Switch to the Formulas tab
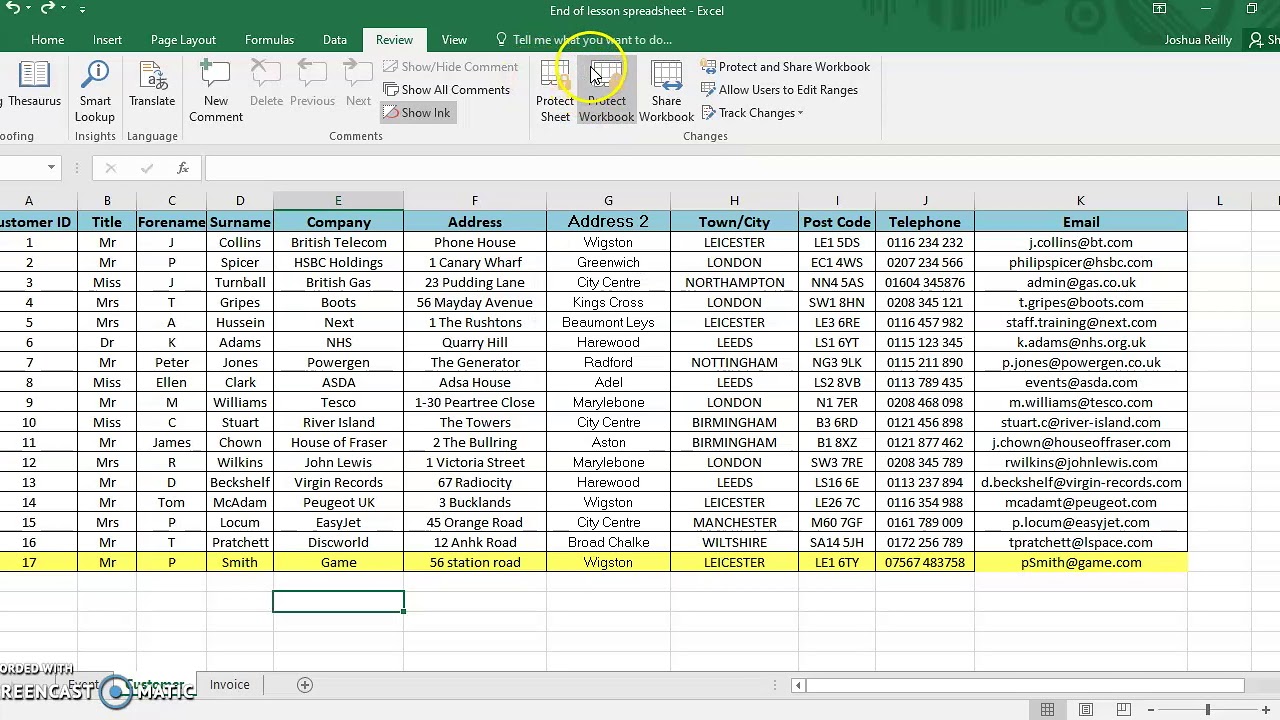 click(269, 40)
